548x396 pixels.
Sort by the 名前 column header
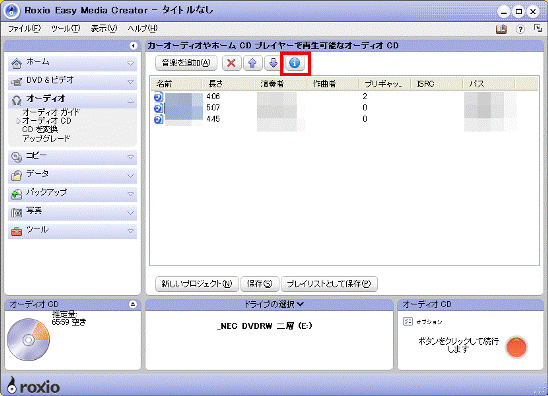pos(177,84)
